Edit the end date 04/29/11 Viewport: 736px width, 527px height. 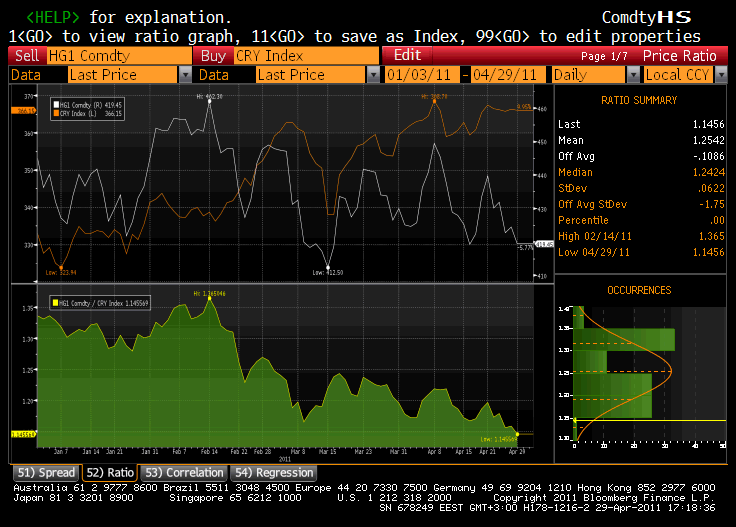[x=508, y=75]
